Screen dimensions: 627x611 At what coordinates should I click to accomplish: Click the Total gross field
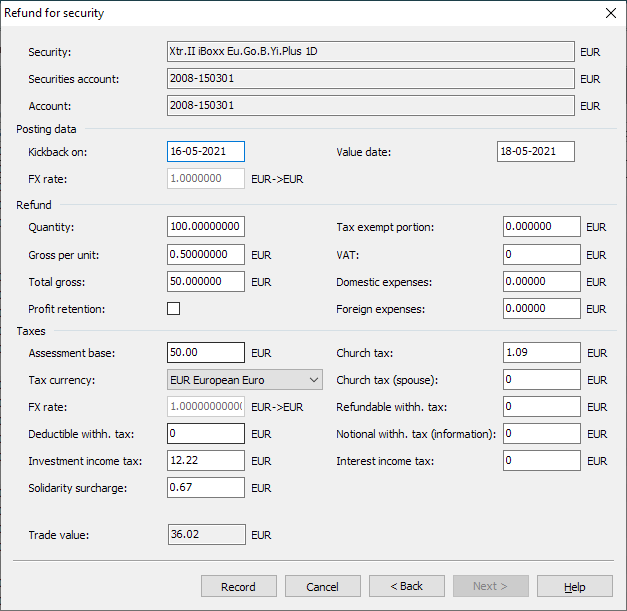[x=206, y=282]
